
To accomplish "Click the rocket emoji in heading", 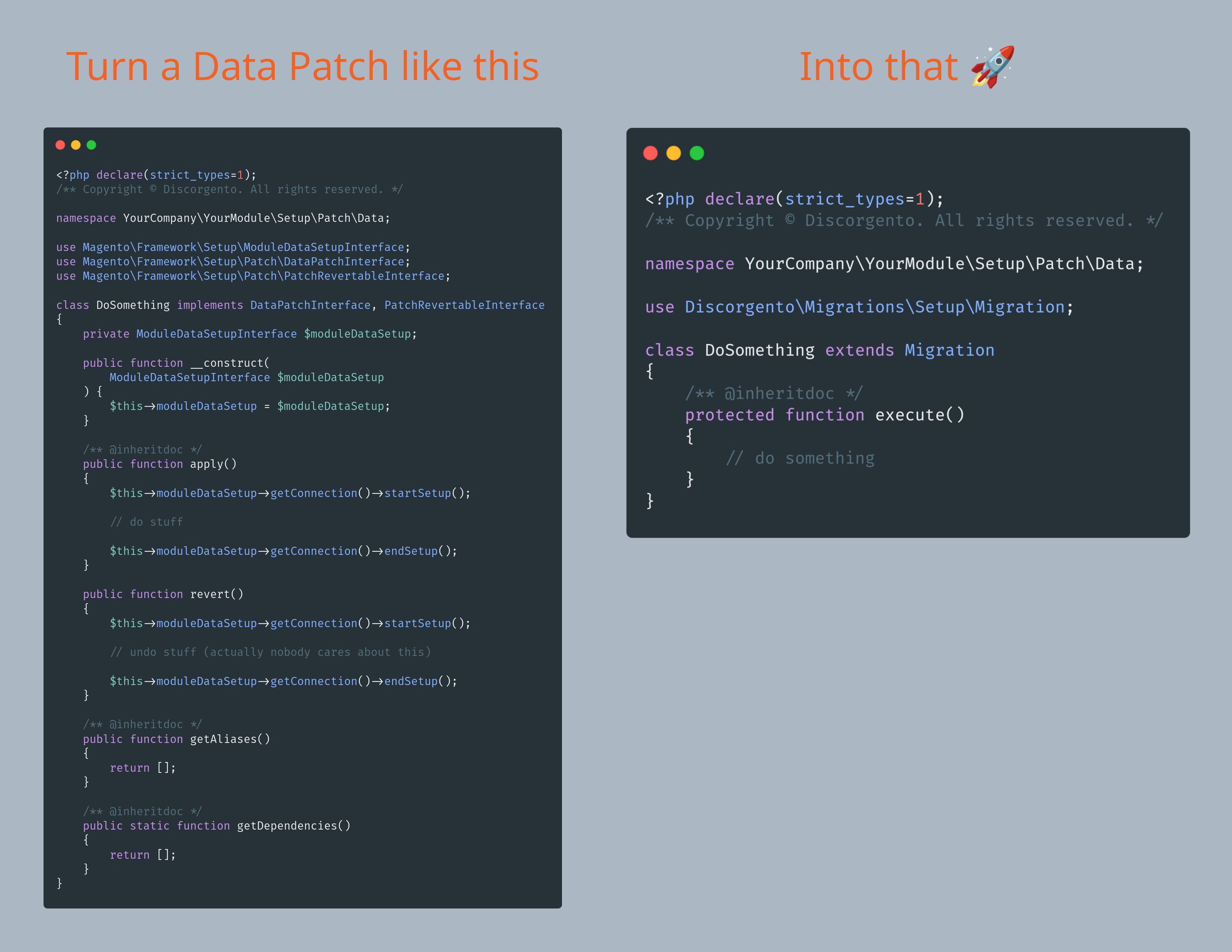I will point(992,66).
